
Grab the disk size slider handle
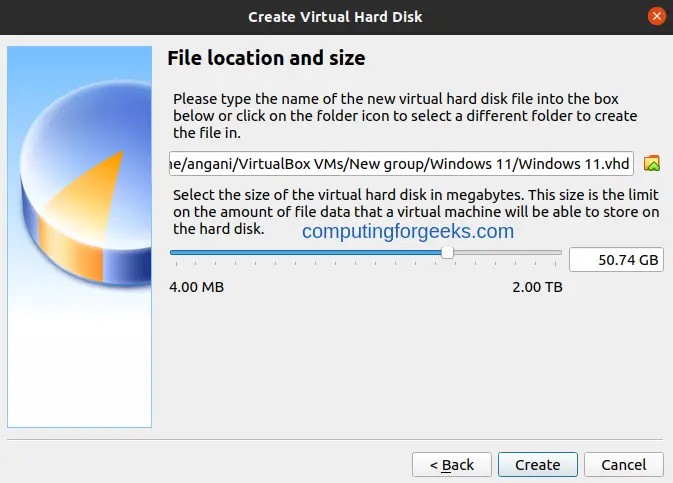[447, 252]
